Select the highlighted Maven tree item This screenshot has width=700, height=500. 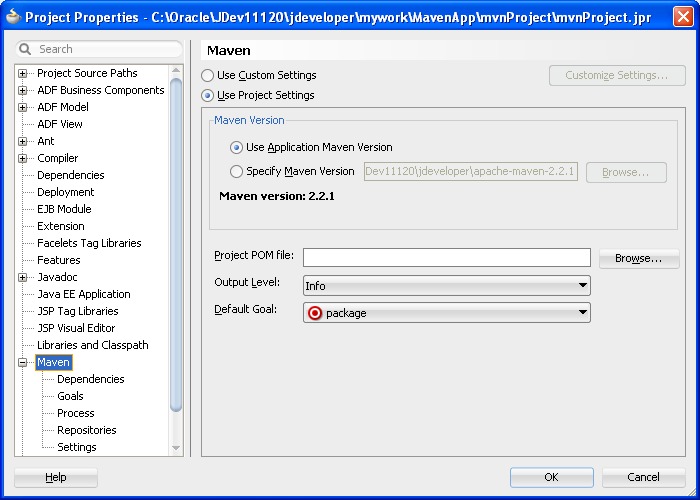(x=54, y=362)
